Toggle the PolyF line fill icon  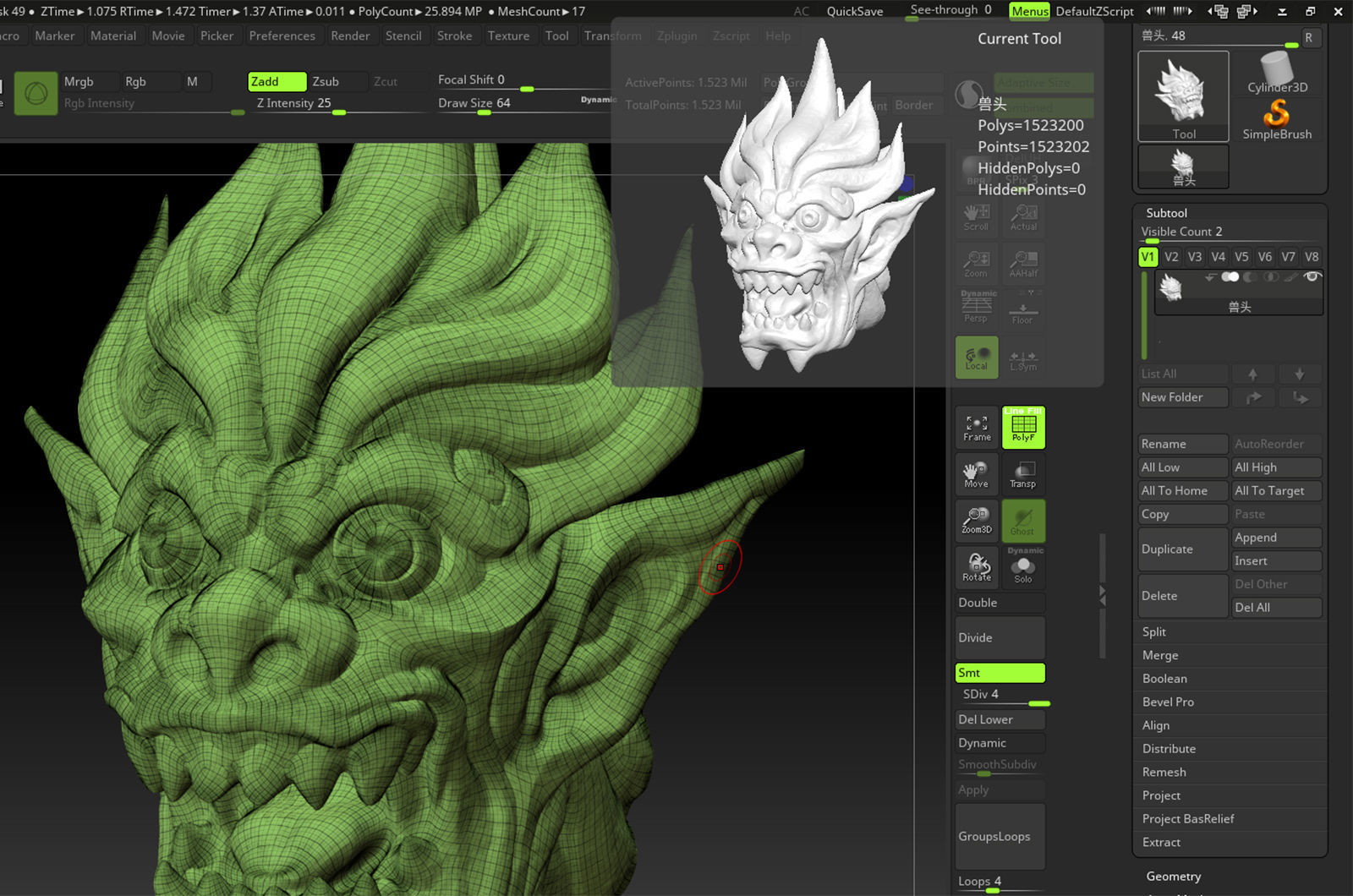(1023, 427)
